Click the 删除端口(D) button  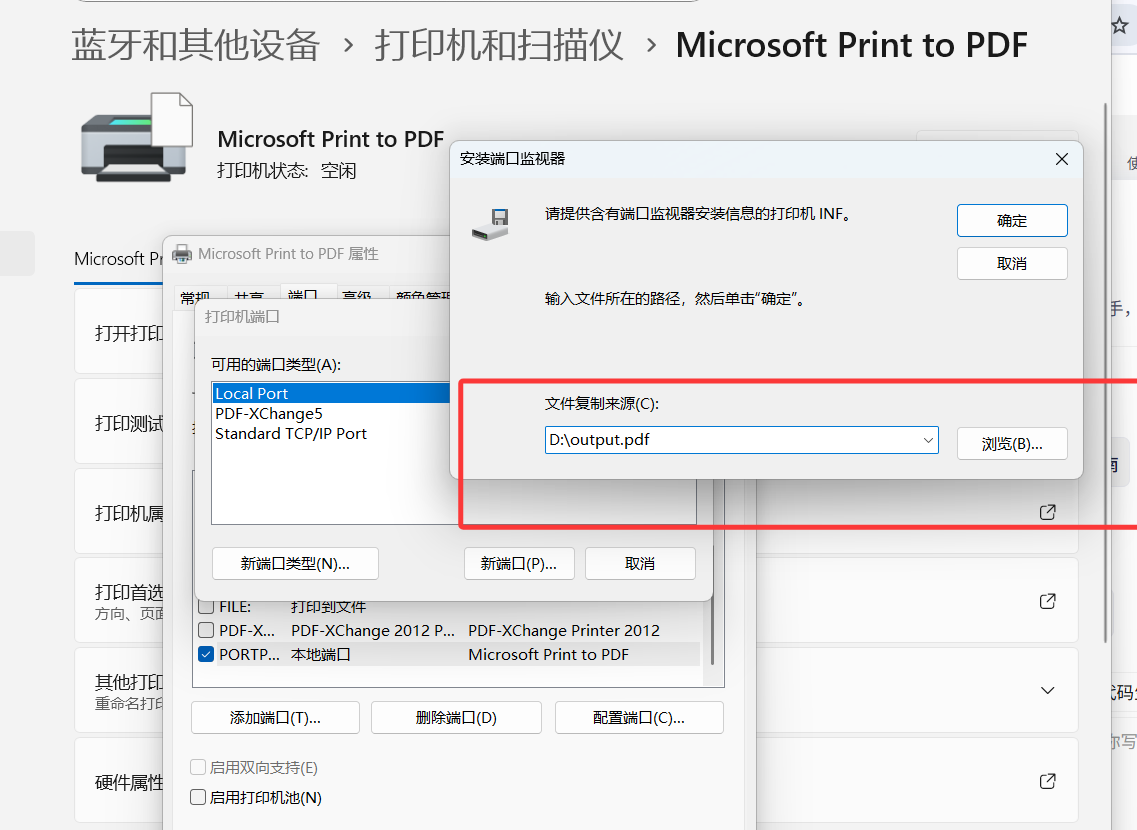[x=456, y=718]
